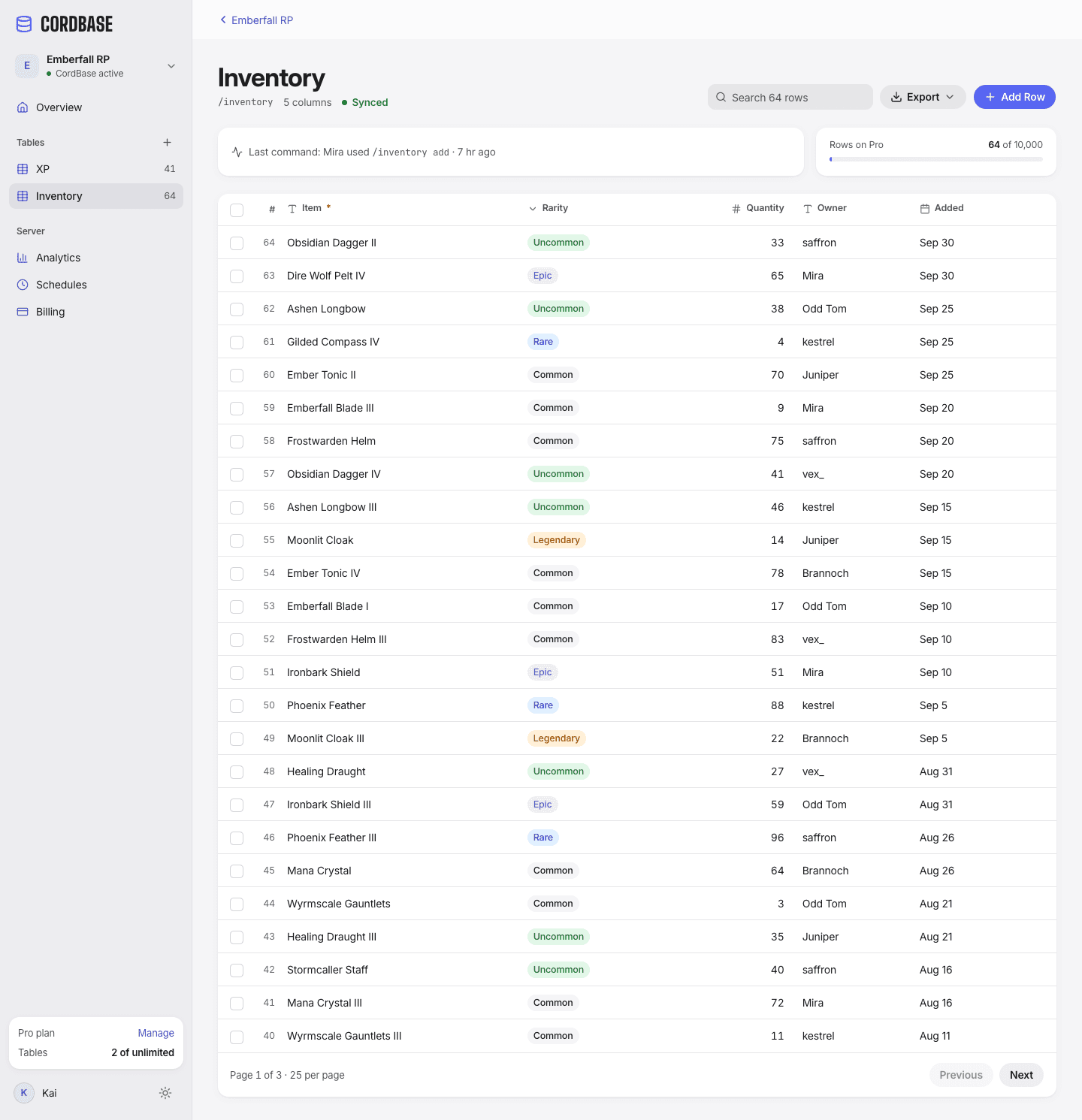Check the Mana Crystal III row
1082x1120 pixels.
coord(237,1003)
